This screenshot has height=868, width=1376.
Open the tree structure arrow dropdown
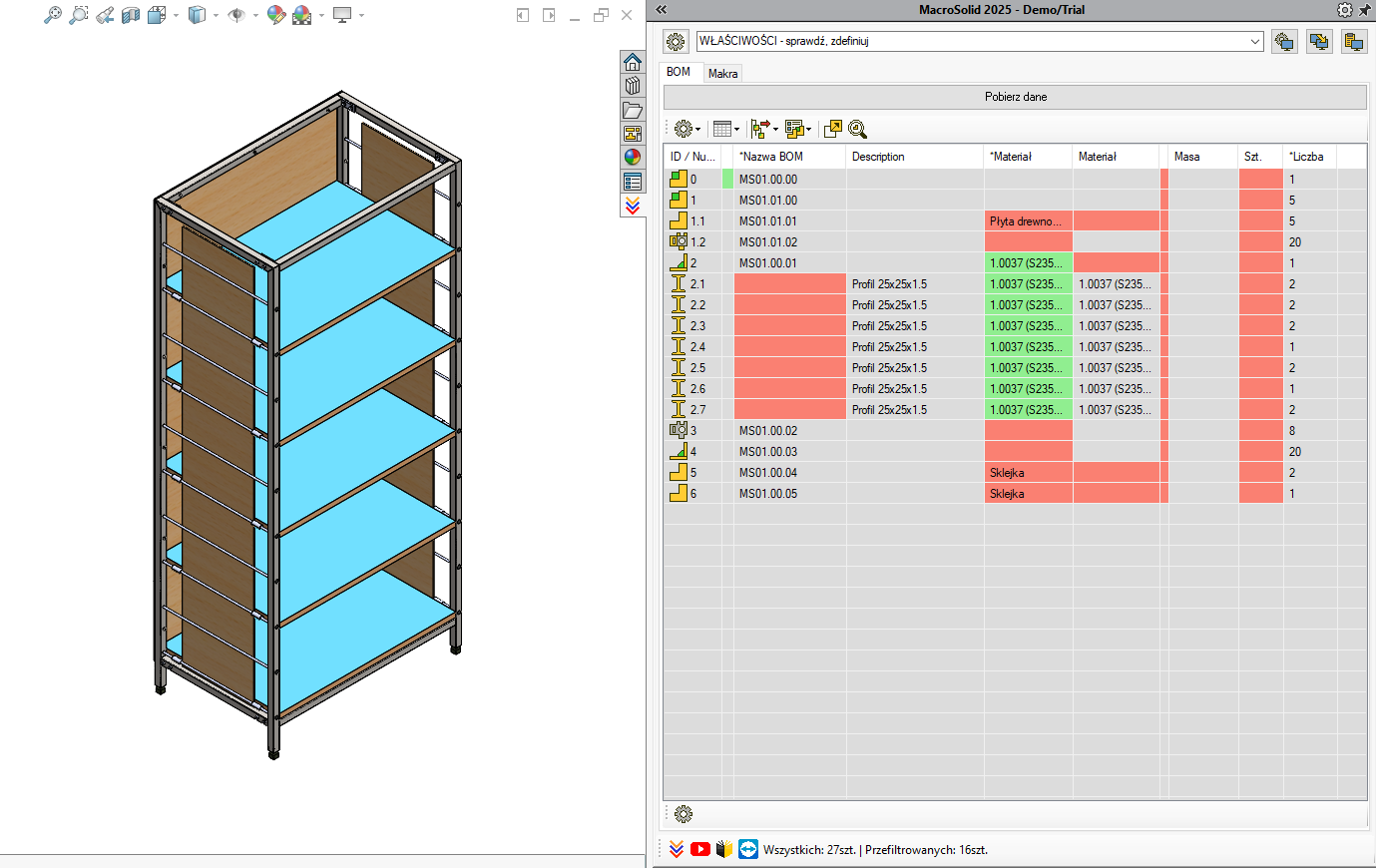point(764,129)
